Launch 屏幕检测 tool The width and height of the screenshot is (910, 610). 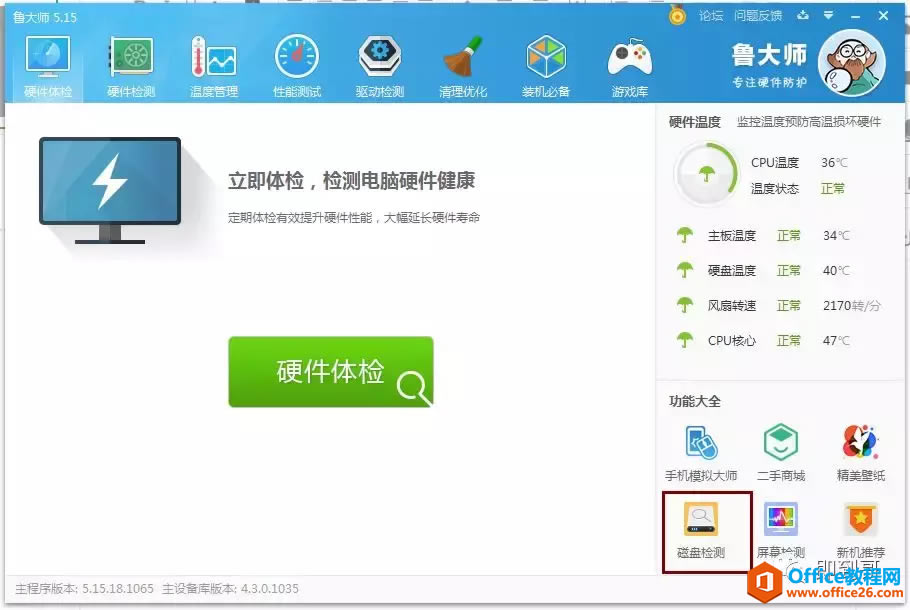click(x=781, y=530)
